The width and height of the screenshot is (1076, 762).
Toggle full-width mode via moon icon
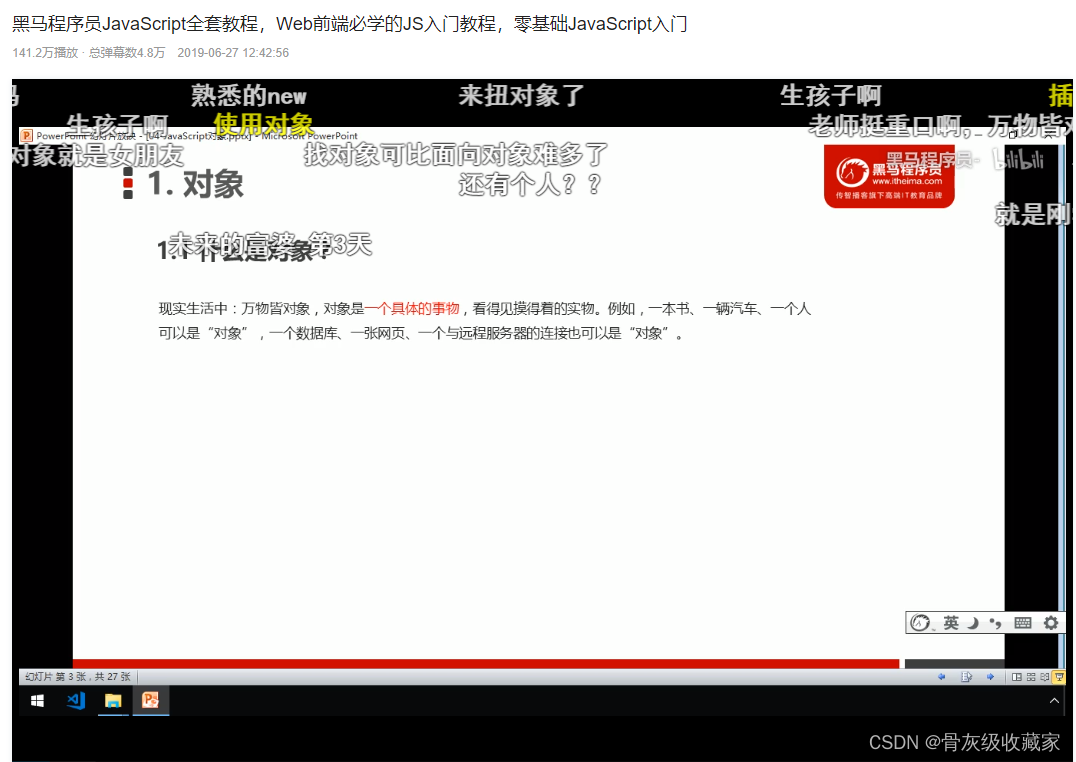pyautogui.click(x=972, y=623)
